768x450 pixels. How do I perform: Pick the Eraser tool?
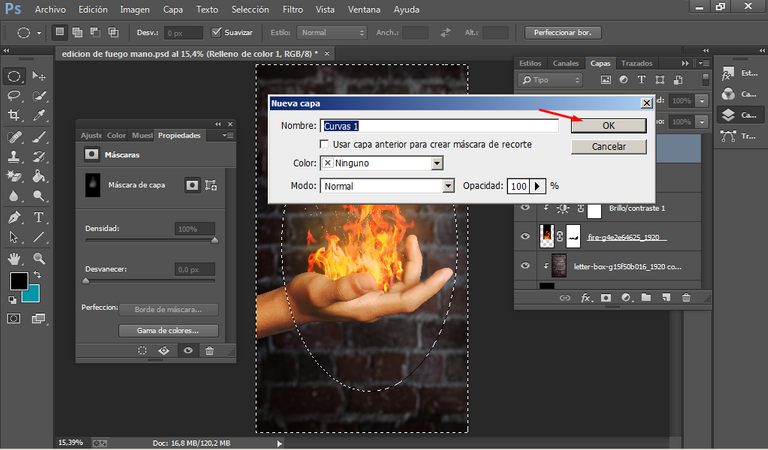[x=14, y=176]
